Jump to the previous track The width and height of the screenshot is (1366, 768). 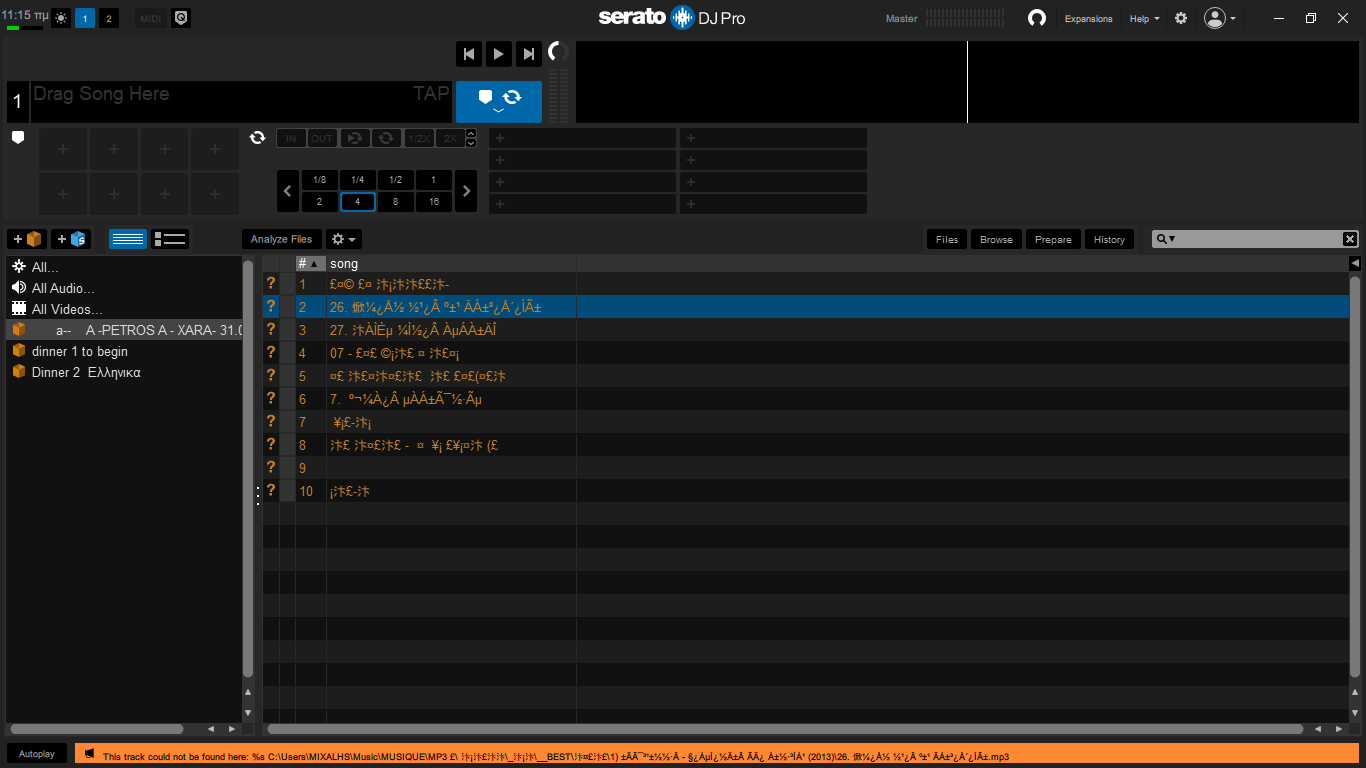pos(468,54)
